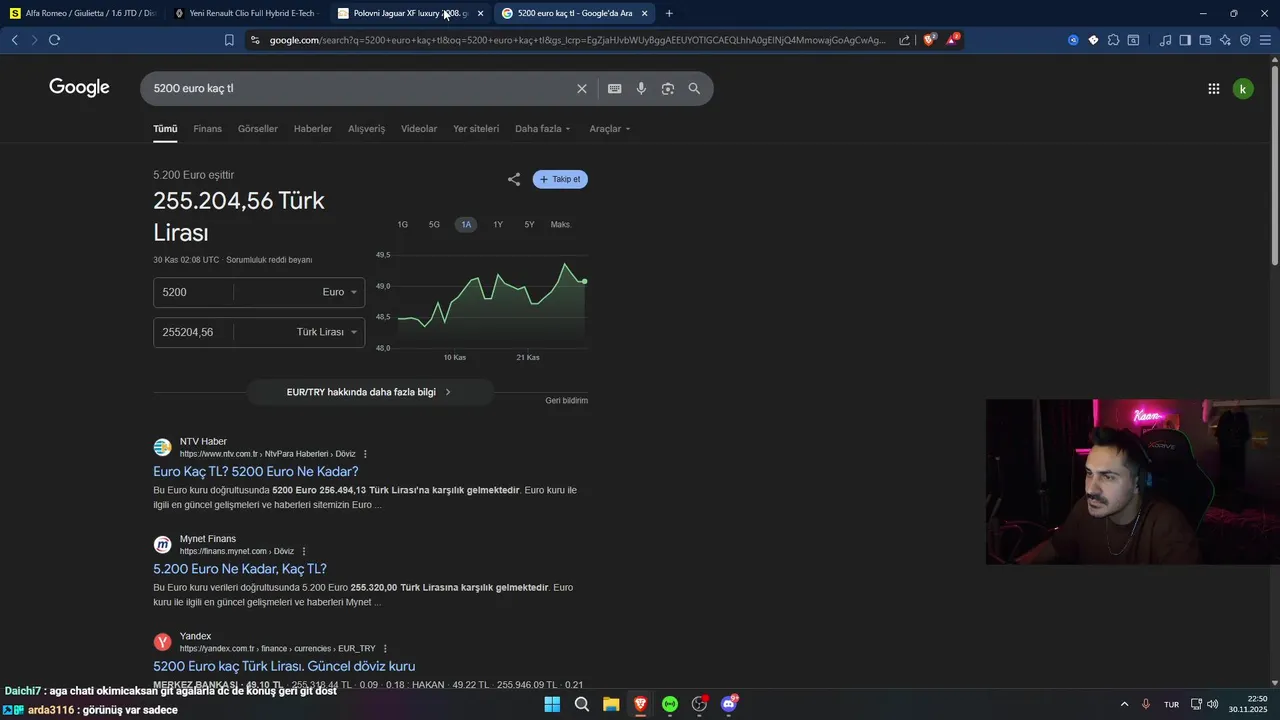Viewport: 1280px width, 720px height.
Task: Open the Brave VPN shield icon
Action: click(1245, 40)
